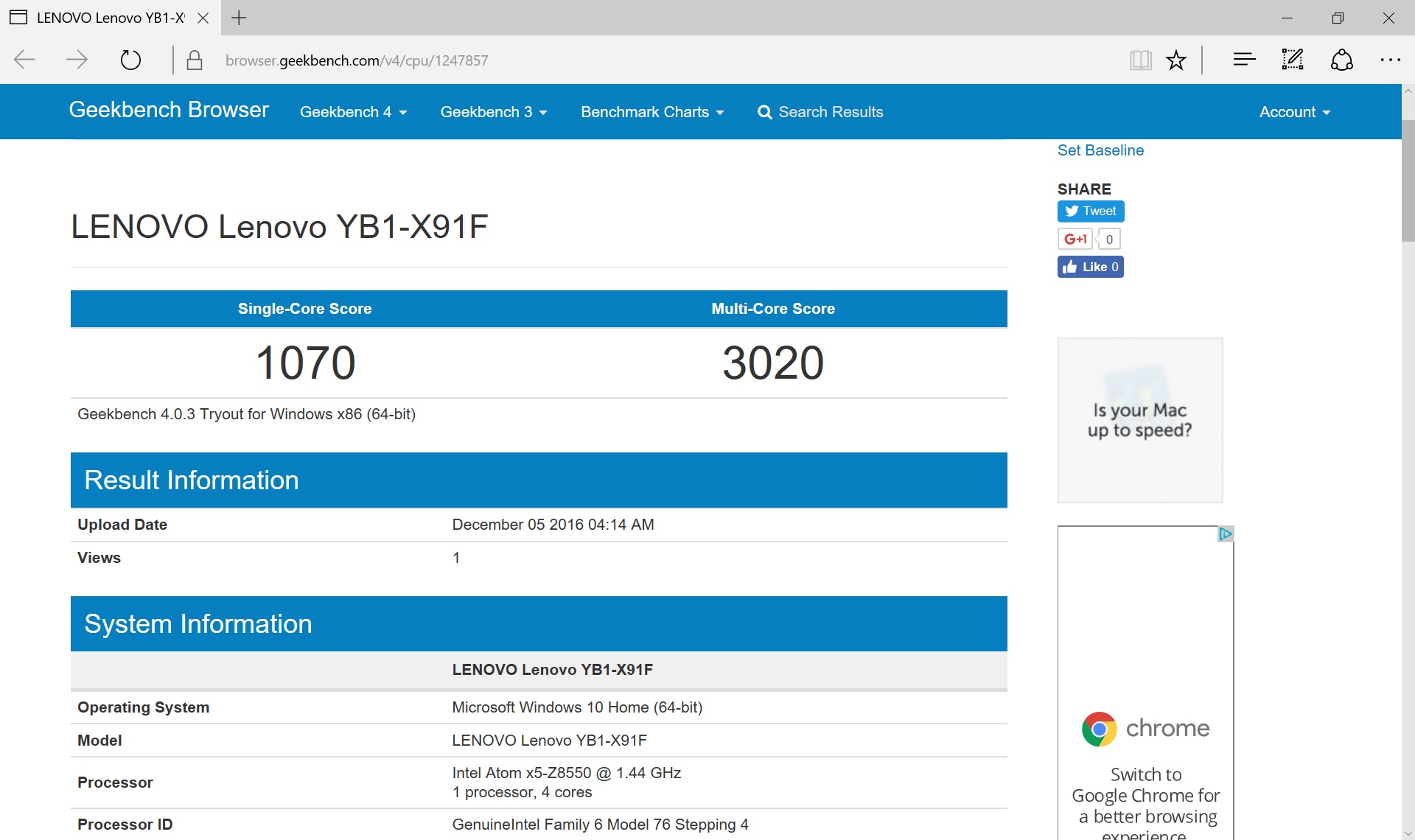Click the Set Baseline link

1100,150
